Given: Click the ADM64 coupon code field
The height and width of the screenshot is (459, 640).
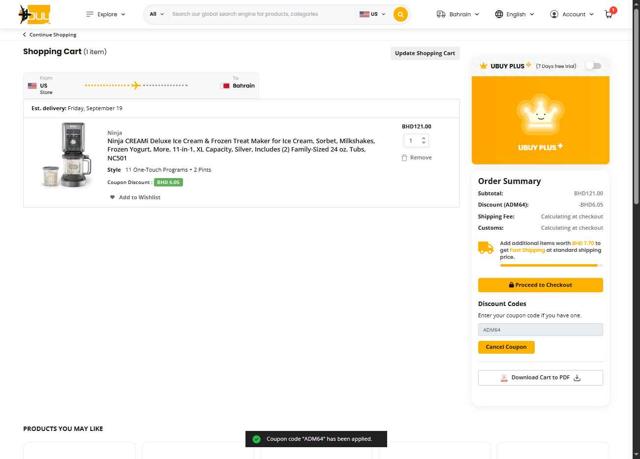Looking at the screenshot, I should 540,330.
